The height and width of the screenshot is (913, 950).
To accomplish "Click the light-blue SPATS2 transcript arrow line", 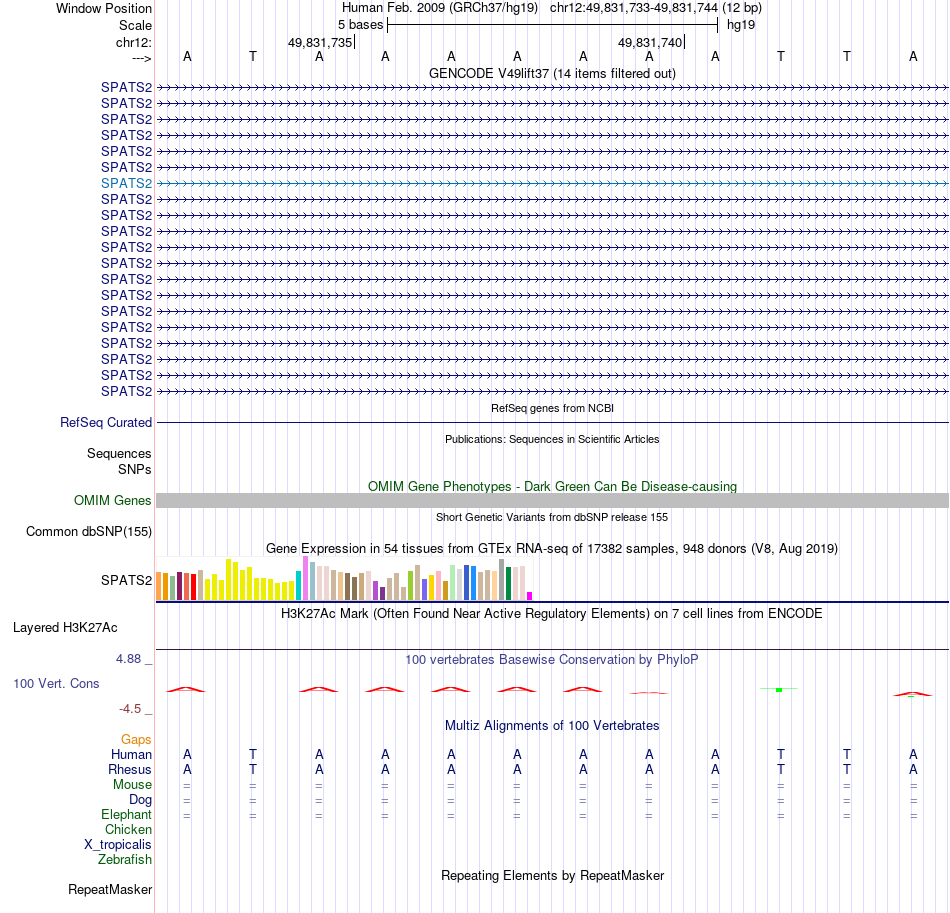I will 552,183.
